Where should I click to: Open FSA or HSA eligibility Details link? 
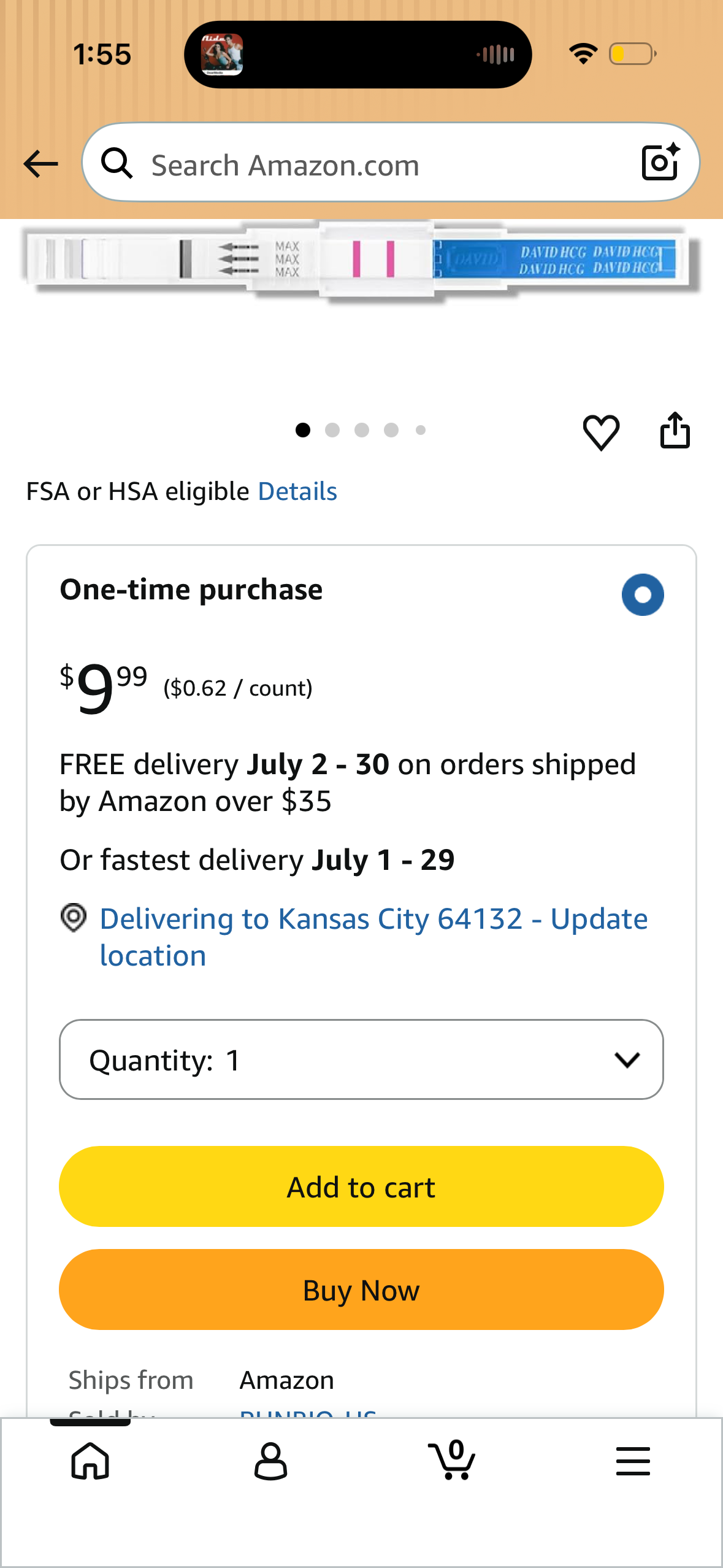(297, 491)
